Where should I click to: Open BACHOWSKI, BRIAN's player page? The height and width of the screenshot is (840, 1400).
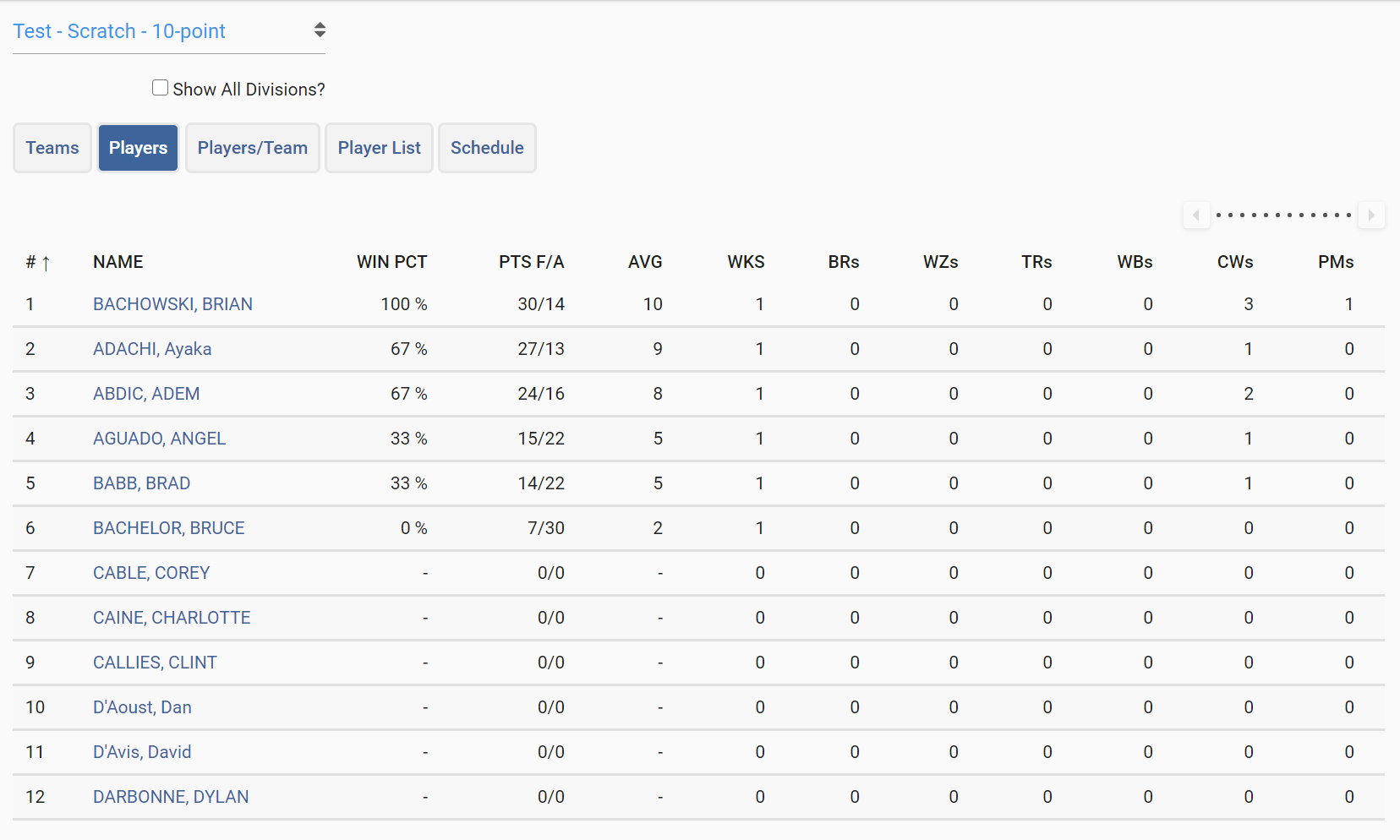click(172, 304)
